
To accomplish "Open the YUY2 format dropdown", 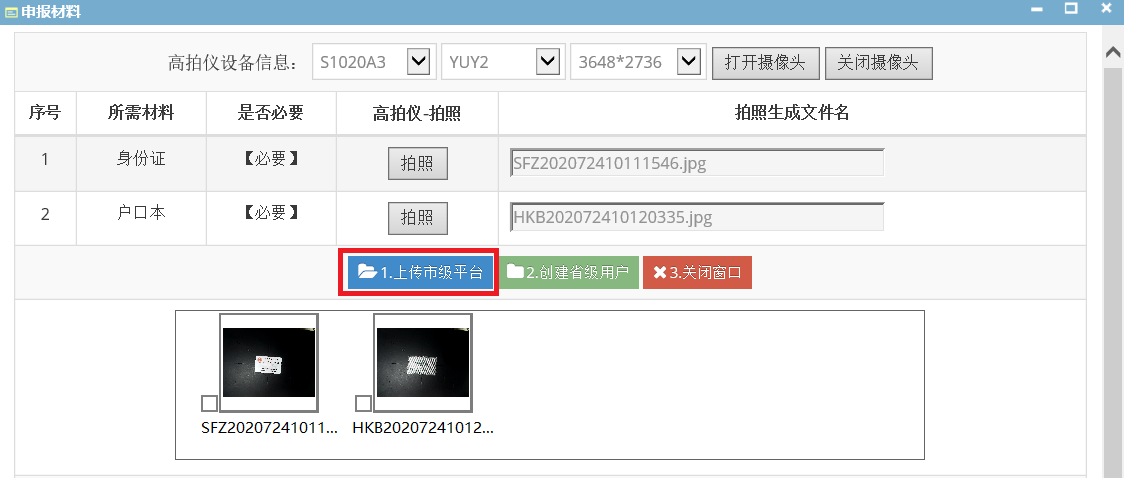I will (548, 62).
